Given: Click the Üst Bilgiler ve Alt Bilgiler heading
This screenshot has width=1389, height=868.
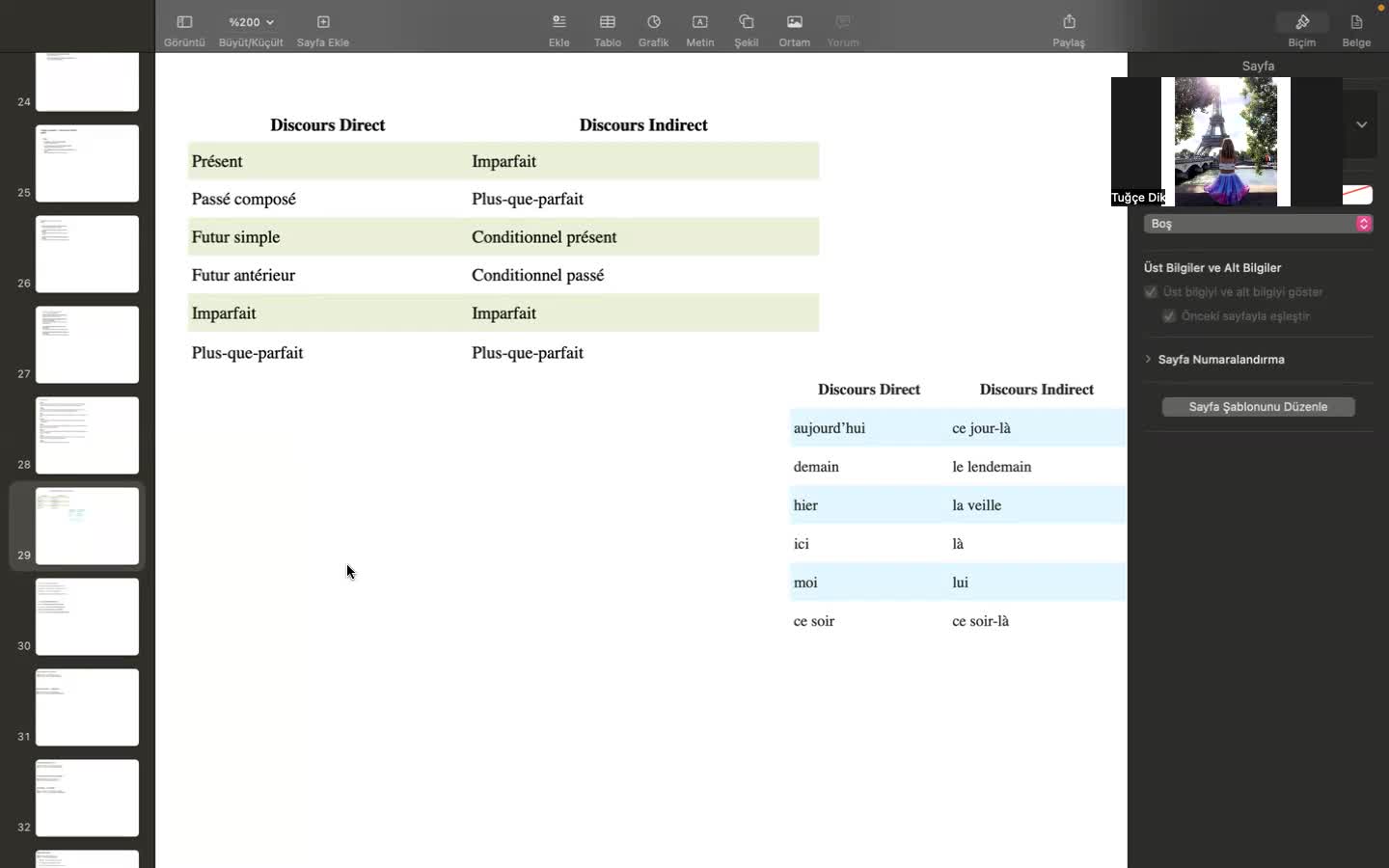Looking at the screenshot, I should point(1212,268).
